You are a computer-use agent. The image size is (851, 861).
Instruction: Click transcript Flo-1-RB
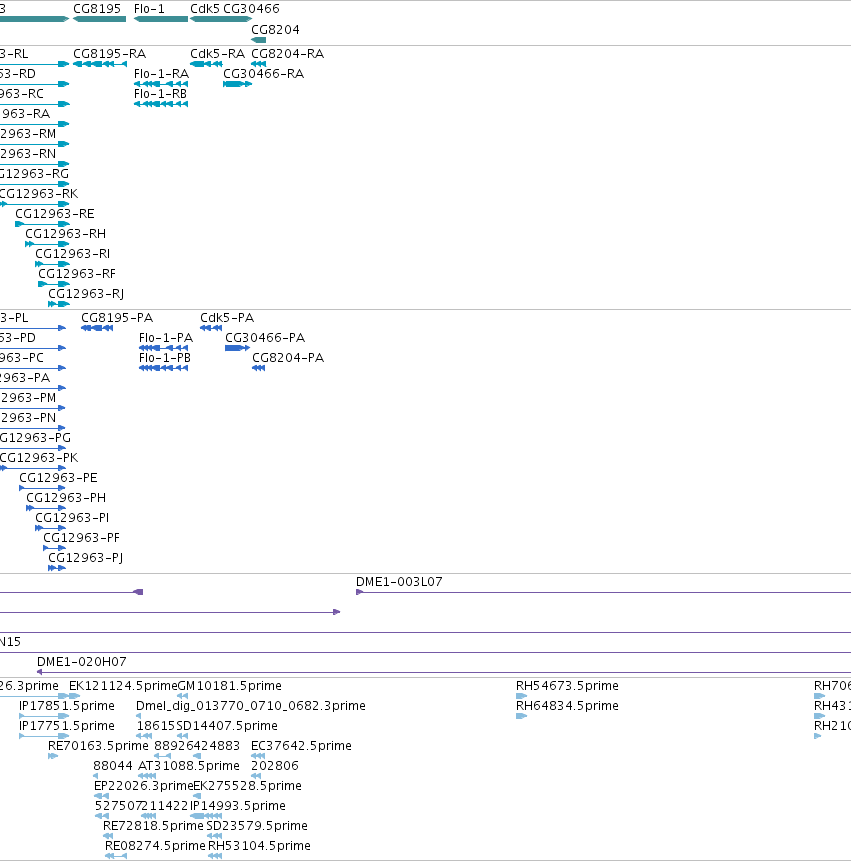point(161,104)
